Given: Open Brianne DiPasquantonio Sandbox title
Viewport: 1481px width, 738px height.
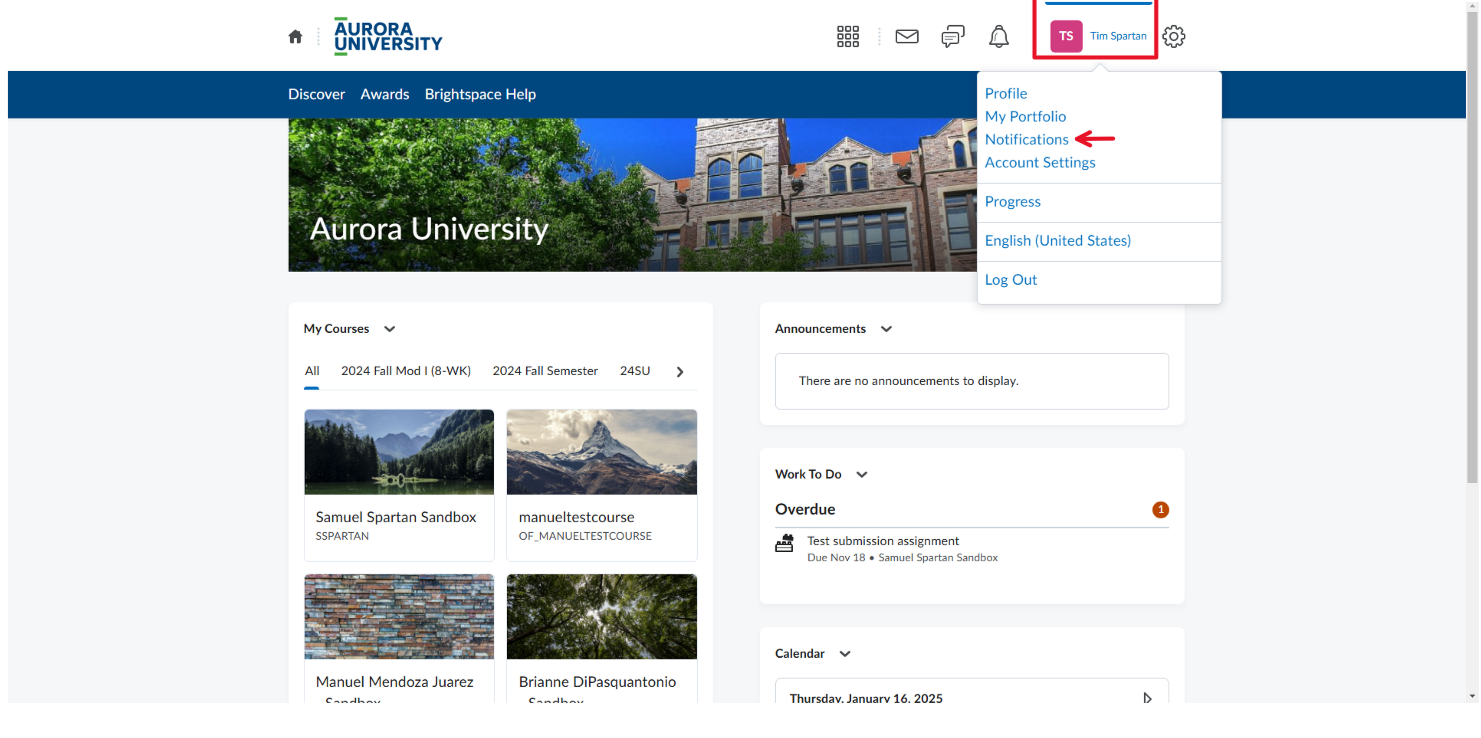Looking at the screenshot, I should click(598, 690).
